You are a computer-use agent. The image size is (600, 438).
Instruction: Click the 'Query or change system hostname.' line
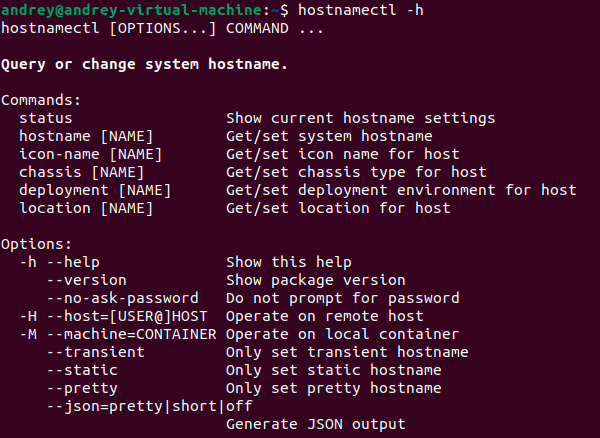(x=145, y=64)
